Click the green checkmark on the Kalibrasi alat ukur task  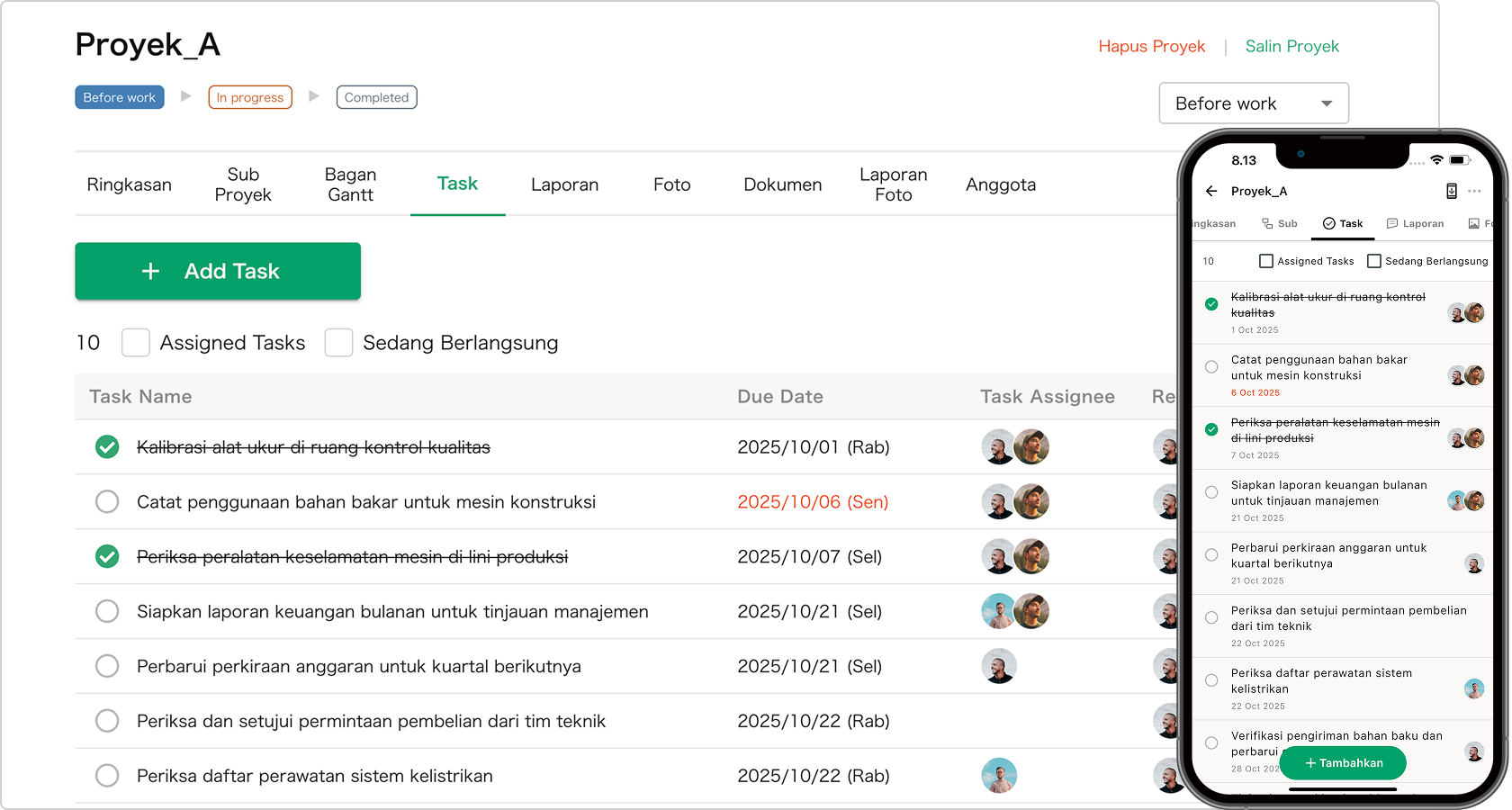[107, 447]
